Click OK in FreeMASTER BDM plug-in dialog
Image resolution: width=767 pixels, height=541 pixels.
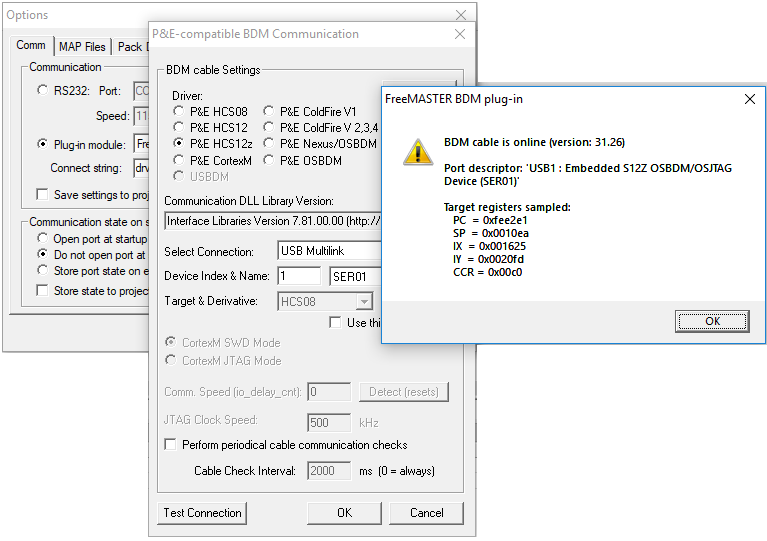tap(712, 321)
